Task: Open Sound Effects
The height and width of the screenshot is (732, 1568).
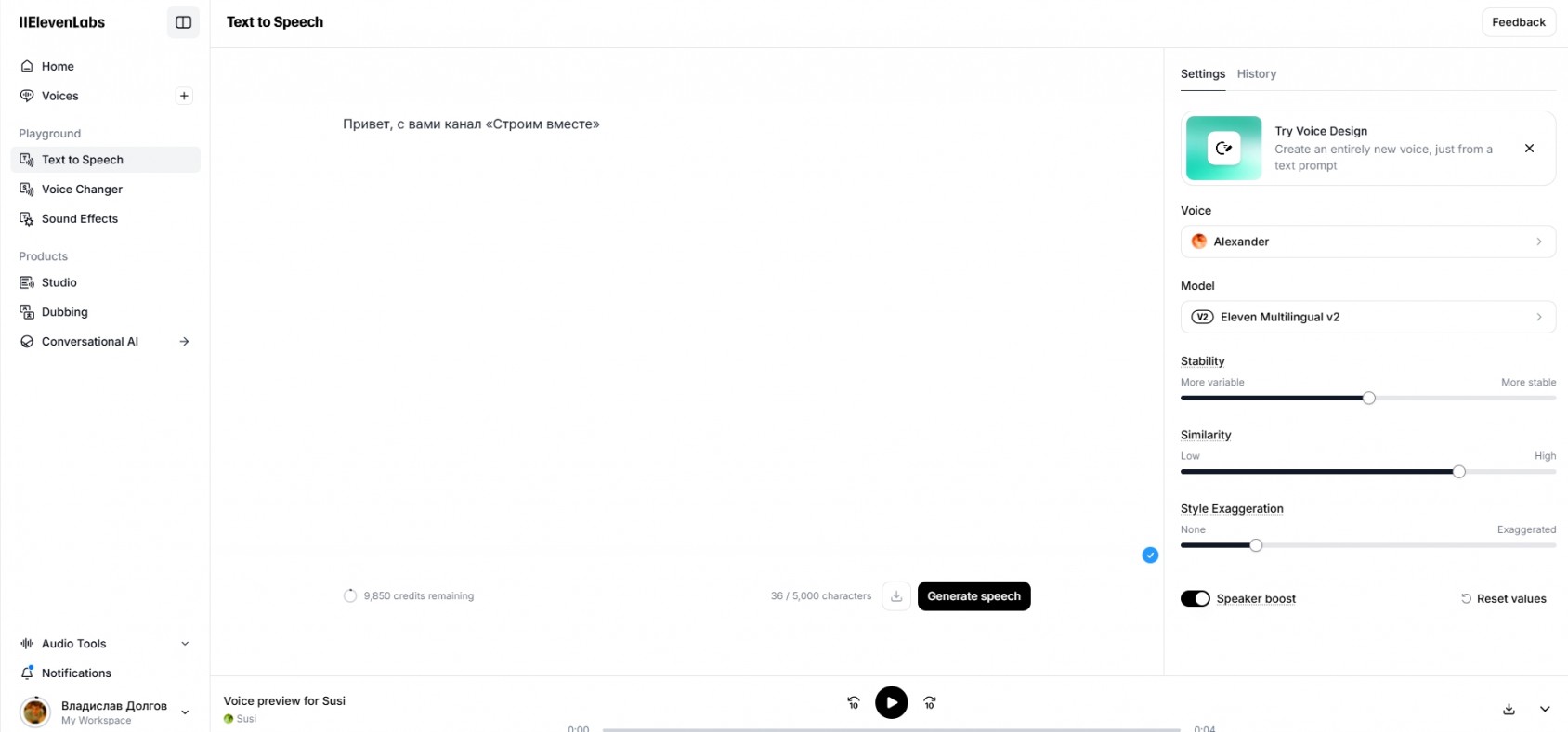Action: pyautogui.click(x=105, y=219)
